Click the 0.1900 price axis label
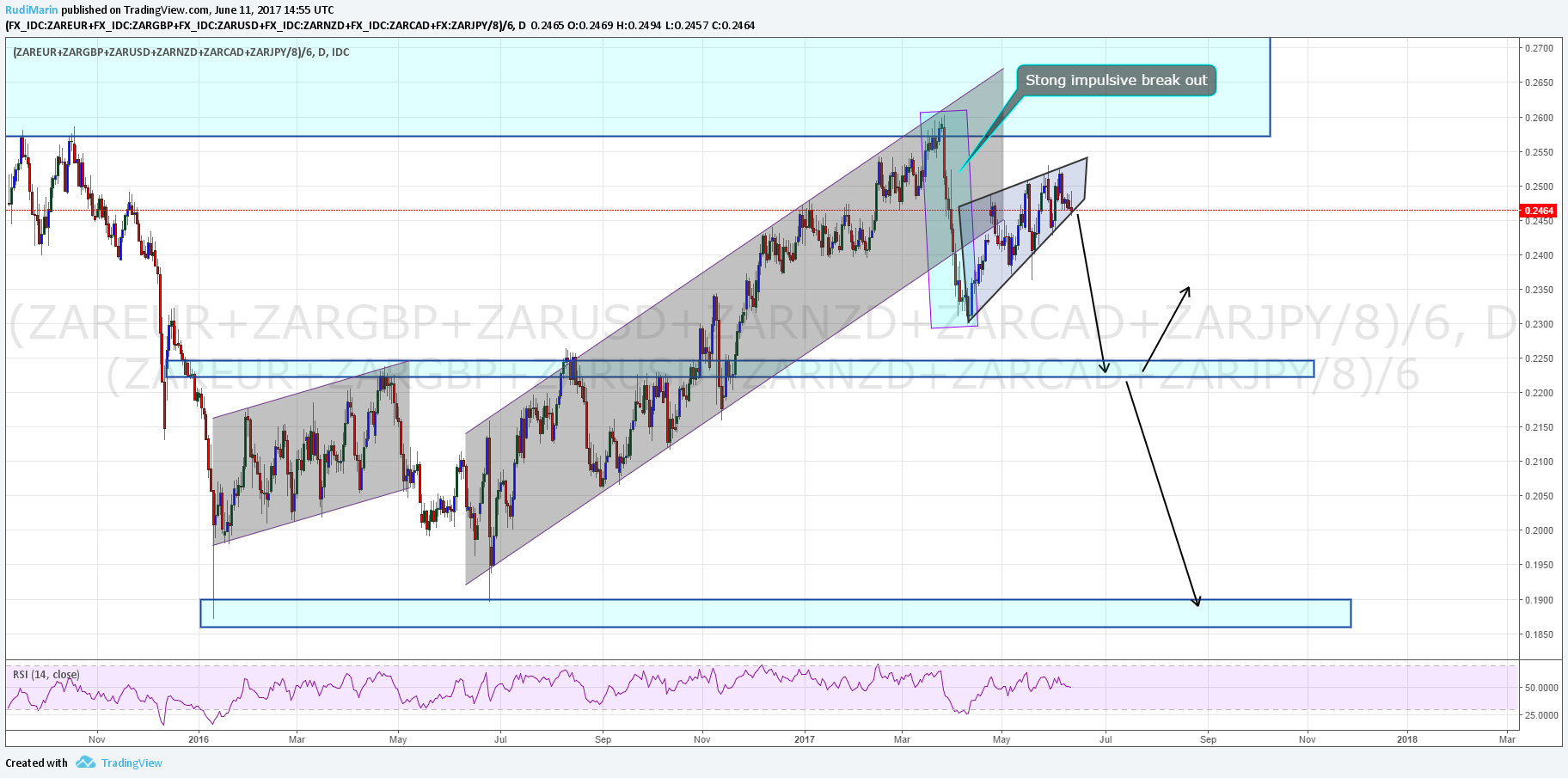Image resolution: width=1568 pixels, height=778 pixels. point(1539,600)
